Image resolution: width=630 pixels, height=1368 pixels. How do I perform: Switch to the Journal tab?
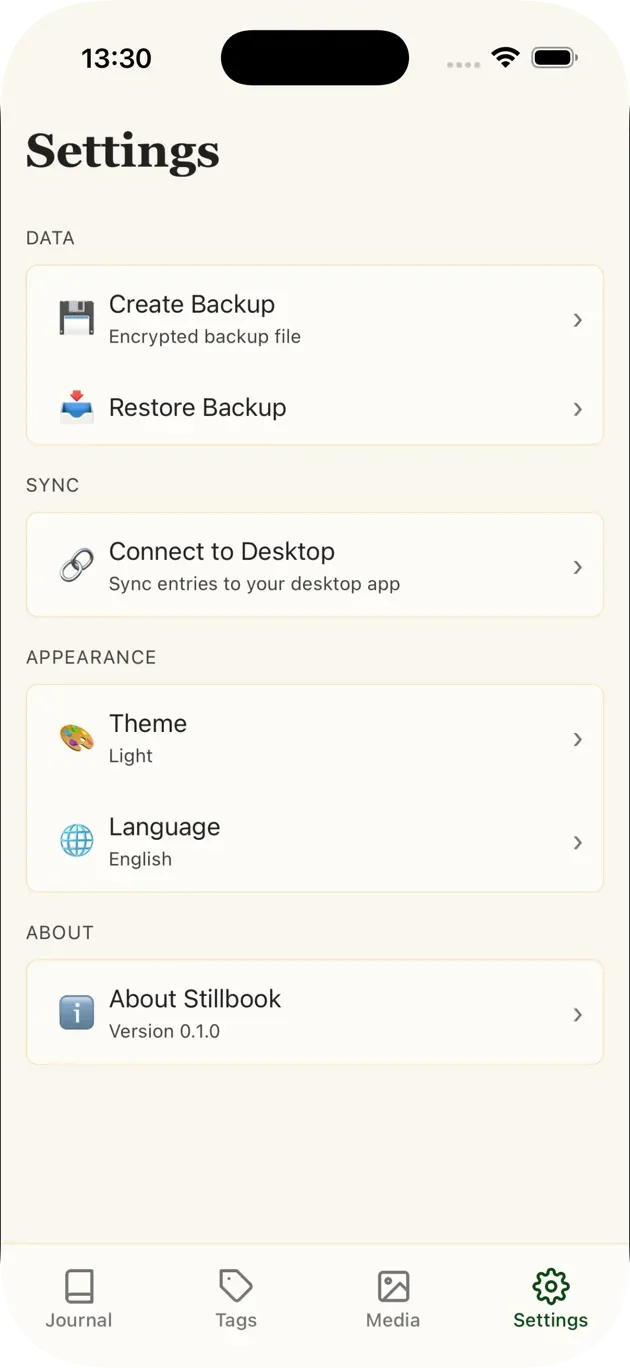[x=79, y=1298]
